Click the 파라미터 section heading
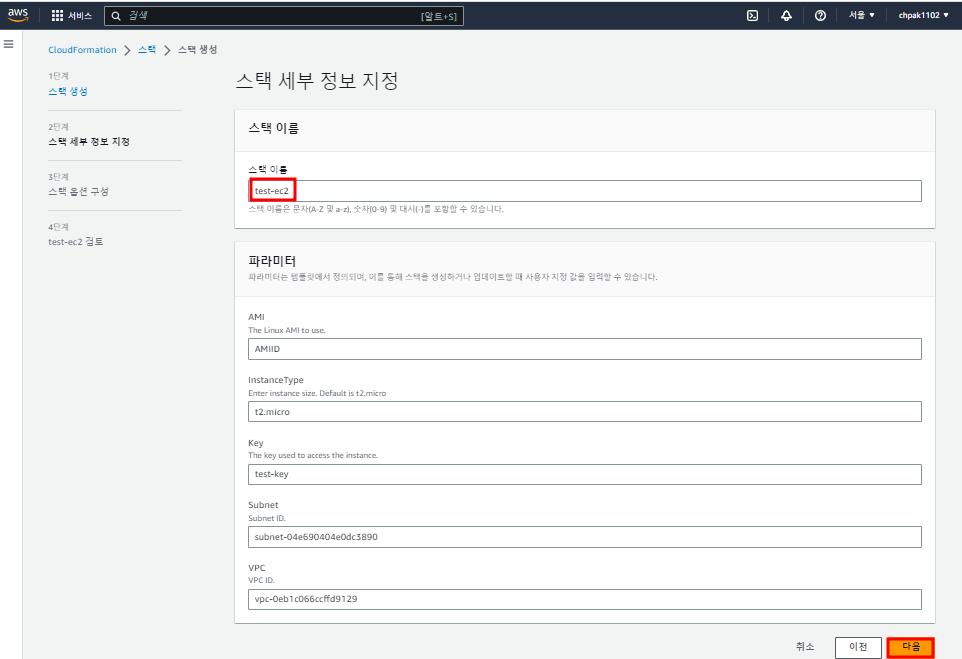Image resolution: width=962 pixels, height=659 pixels. coord(272,261)
